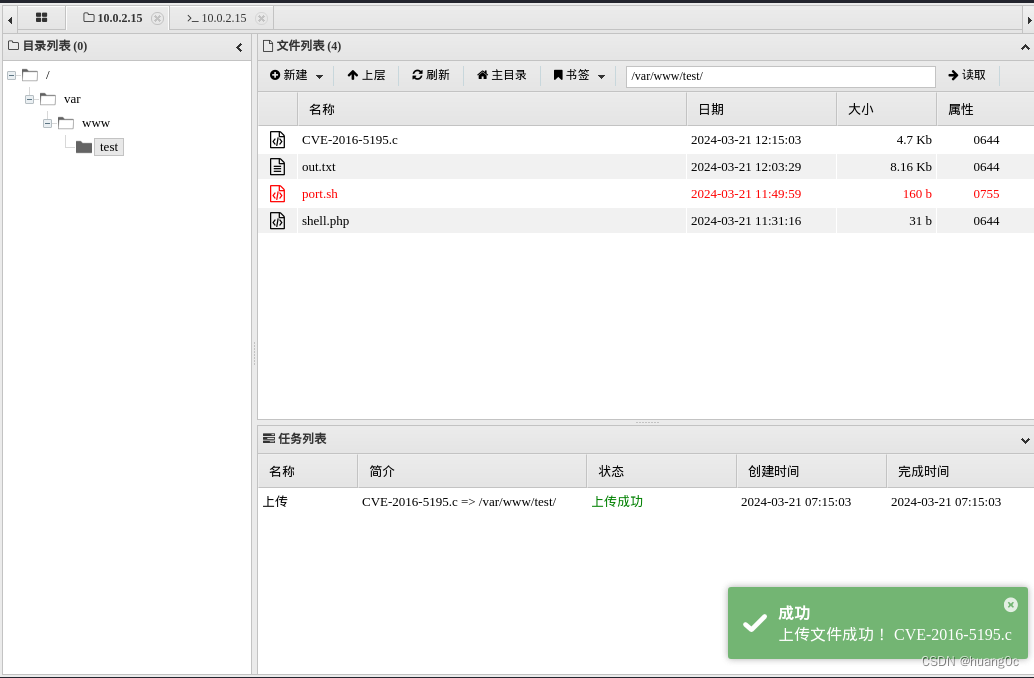
Task: Click creation time 2024-03-21 07:15:03
Action: (x=796, y=502)
